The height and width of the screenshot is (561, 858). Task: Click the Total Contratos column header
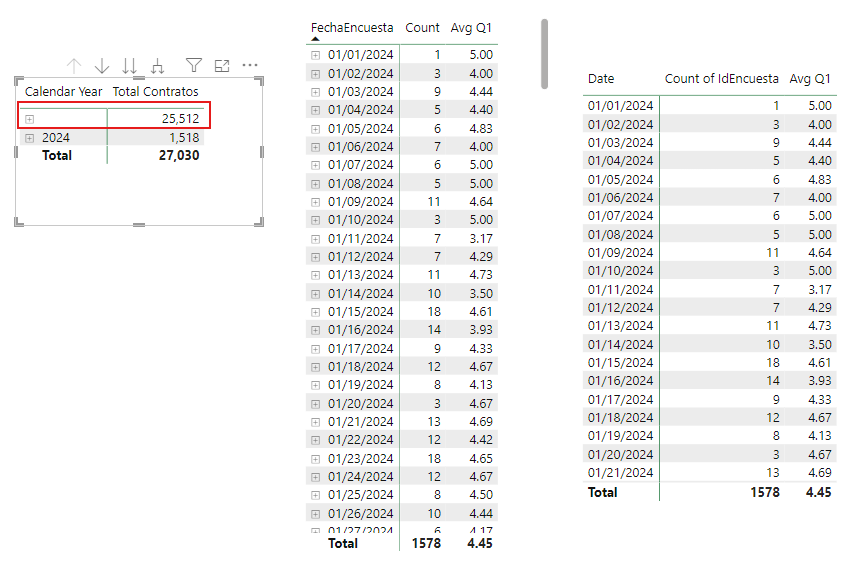pos(155,92)
